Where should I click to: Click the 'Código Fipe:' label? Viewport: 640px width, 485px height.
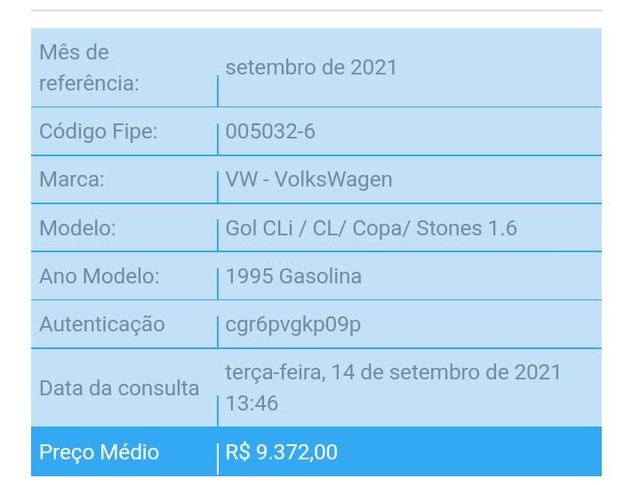[98, 131]
